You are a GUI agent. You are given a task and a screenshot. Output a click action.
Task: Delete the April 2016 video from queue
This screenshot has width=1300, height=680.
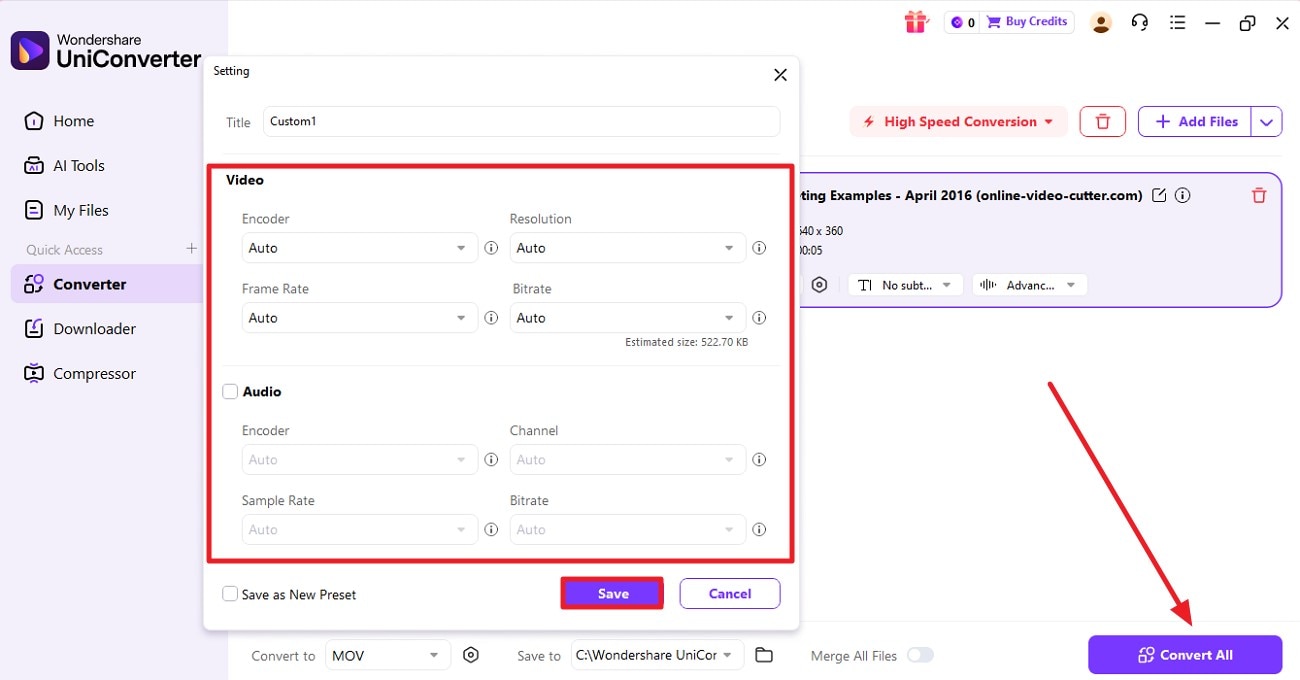pyautogui.click(x=1258, y=195)
